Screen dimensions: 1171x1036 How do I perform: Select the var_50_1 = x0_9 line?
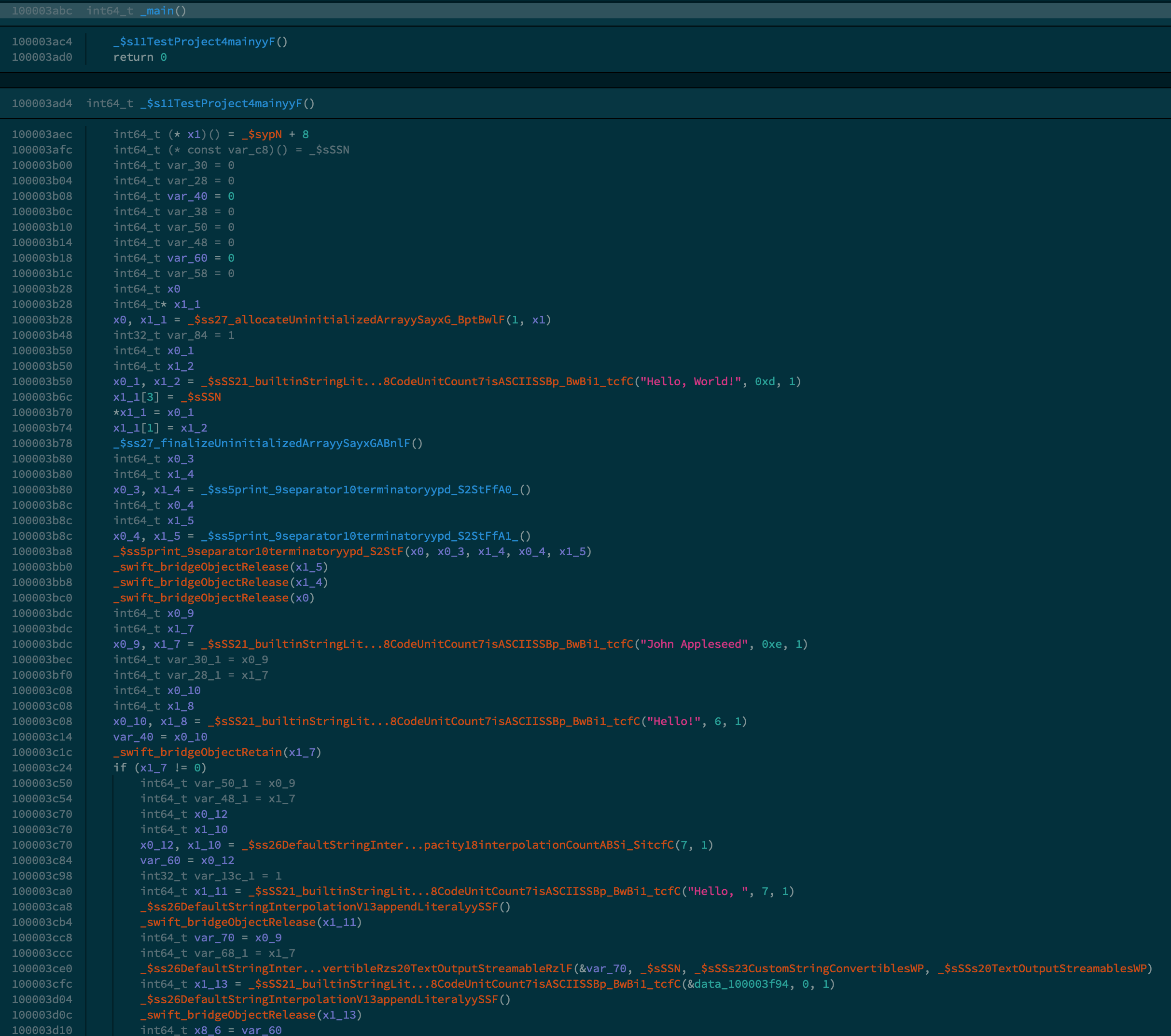coord(218,784)
